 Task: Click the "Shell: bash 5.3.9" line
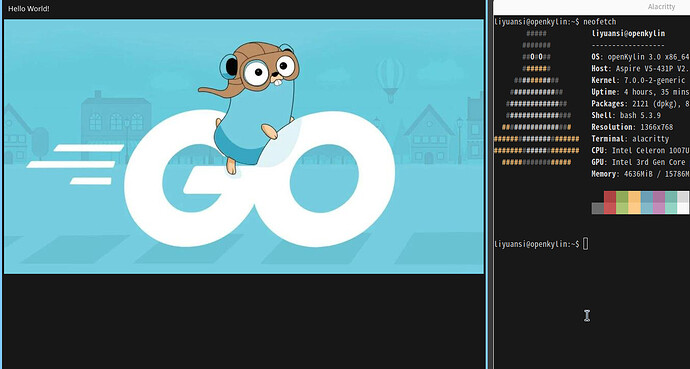pyautogui.click(x=626, y=115)
